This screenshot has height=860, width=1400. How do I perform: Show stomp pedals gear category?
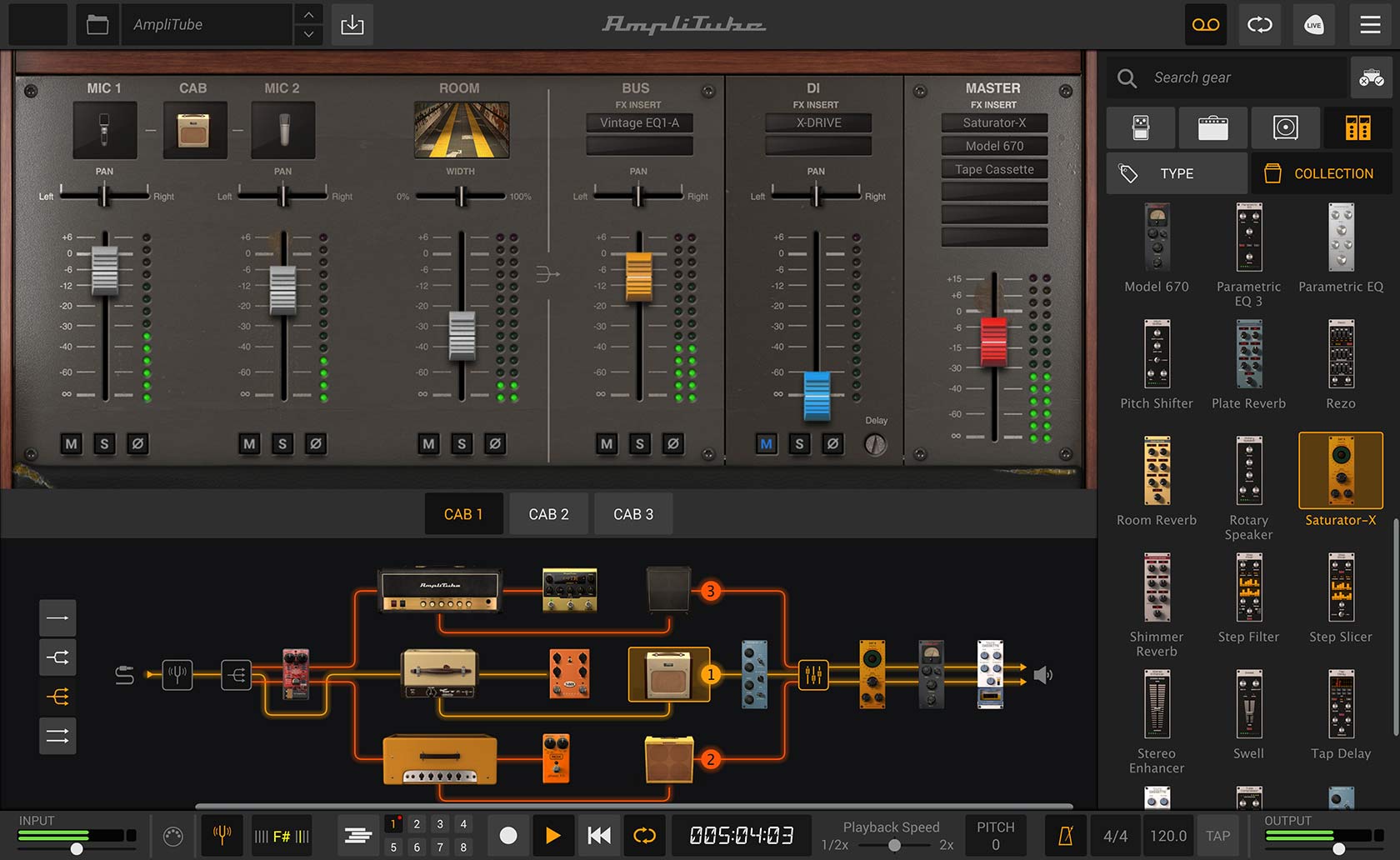coord(1141,127)
